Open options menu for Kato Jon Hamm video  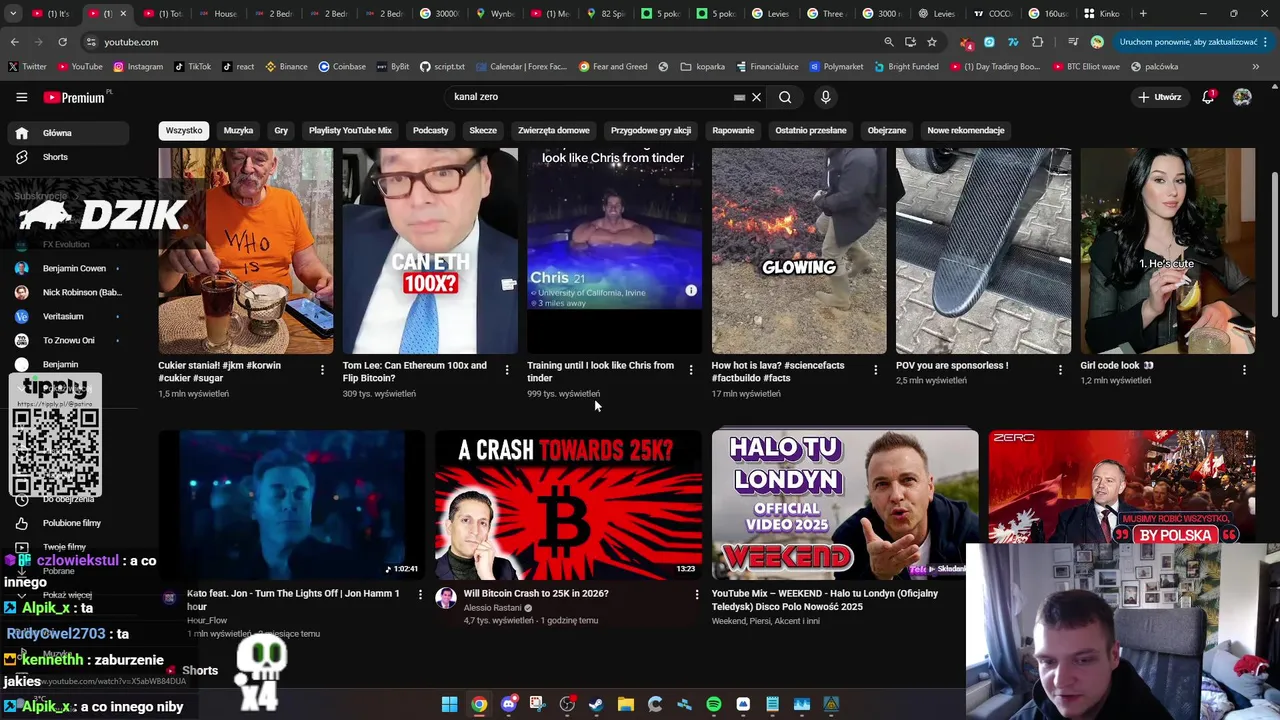pyautogui.click(x=420, y=594)
